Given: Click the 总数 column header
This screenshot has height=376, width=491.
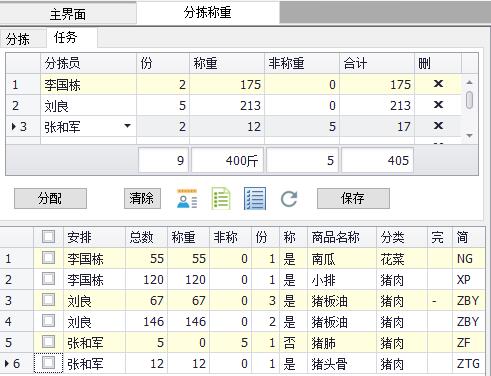Looking at the screenshot, I should pyautogui.click(x=146, y=237).
